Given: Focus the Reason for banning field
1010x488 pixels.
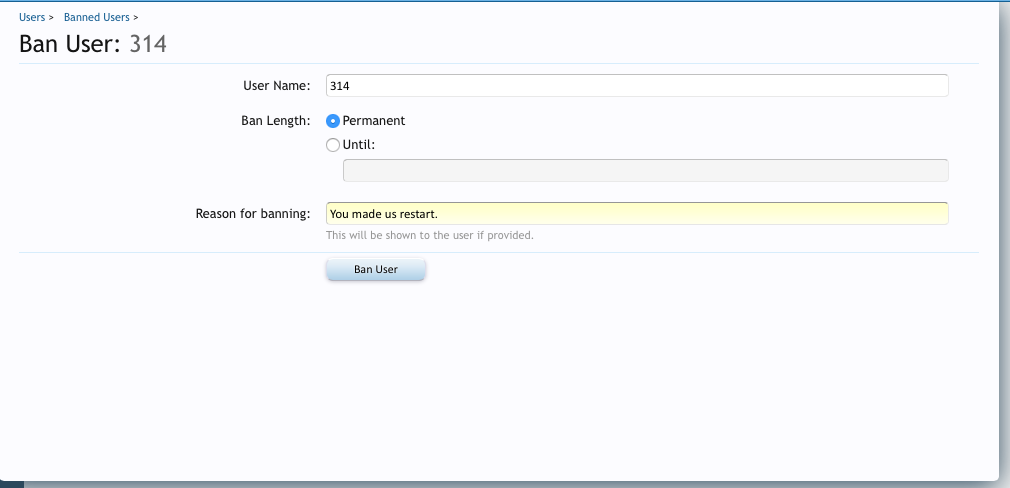Looking at the screenshot, I should click(x=636, y=214).
